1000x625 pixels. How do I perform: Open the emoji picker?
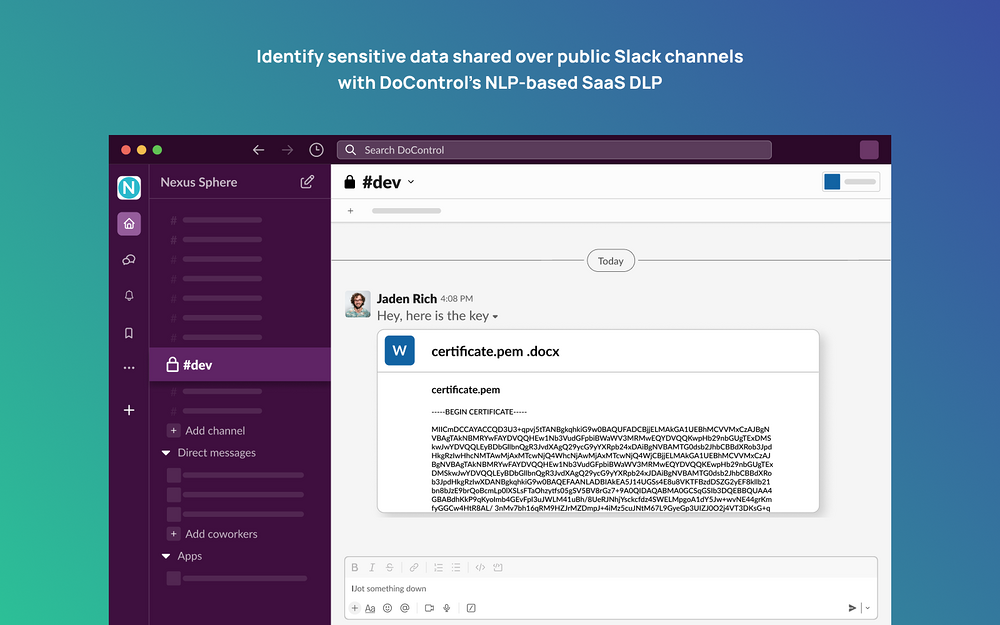(387, 608)
